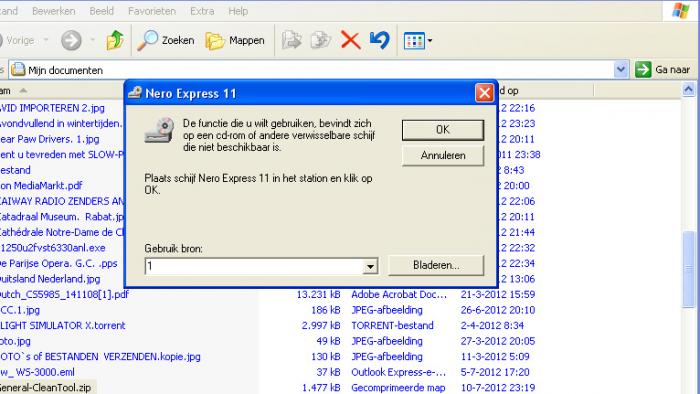Click the Copy To folder icon

[321, 40]
